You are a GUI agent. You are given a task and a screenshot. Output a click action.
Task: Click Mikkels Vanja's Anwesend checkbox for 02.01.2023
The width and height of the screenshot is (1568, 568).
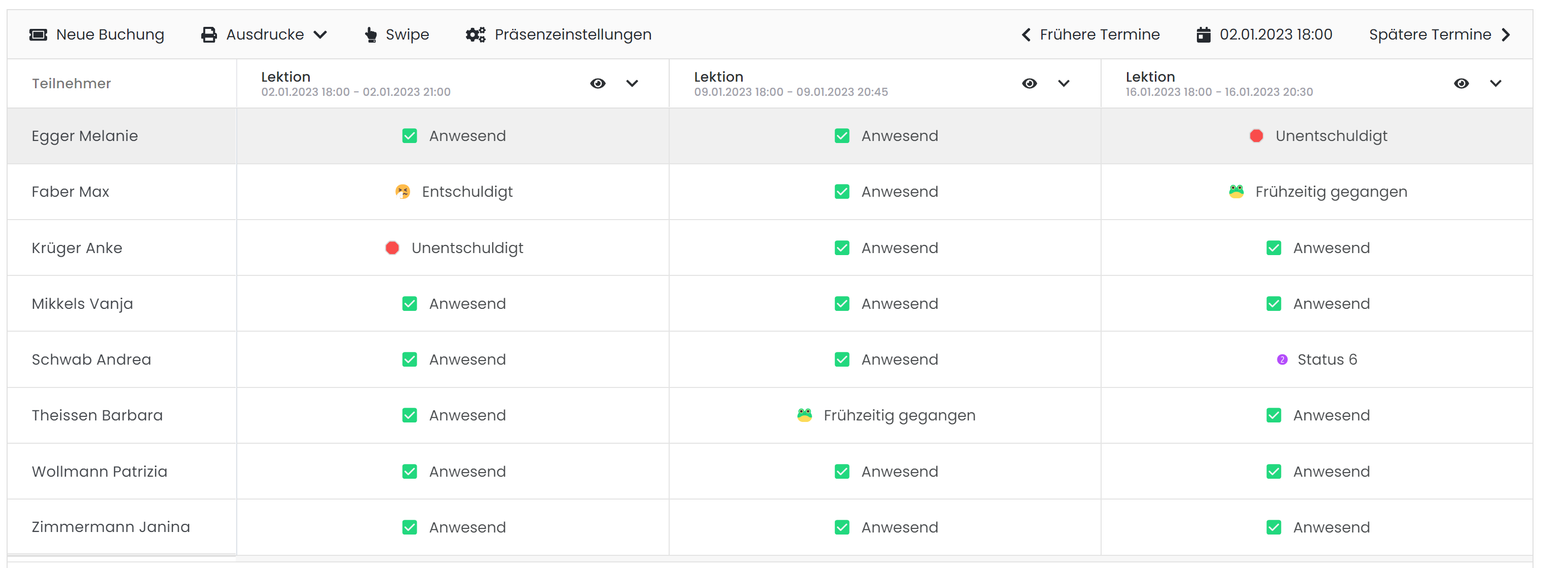coord(410,304)
